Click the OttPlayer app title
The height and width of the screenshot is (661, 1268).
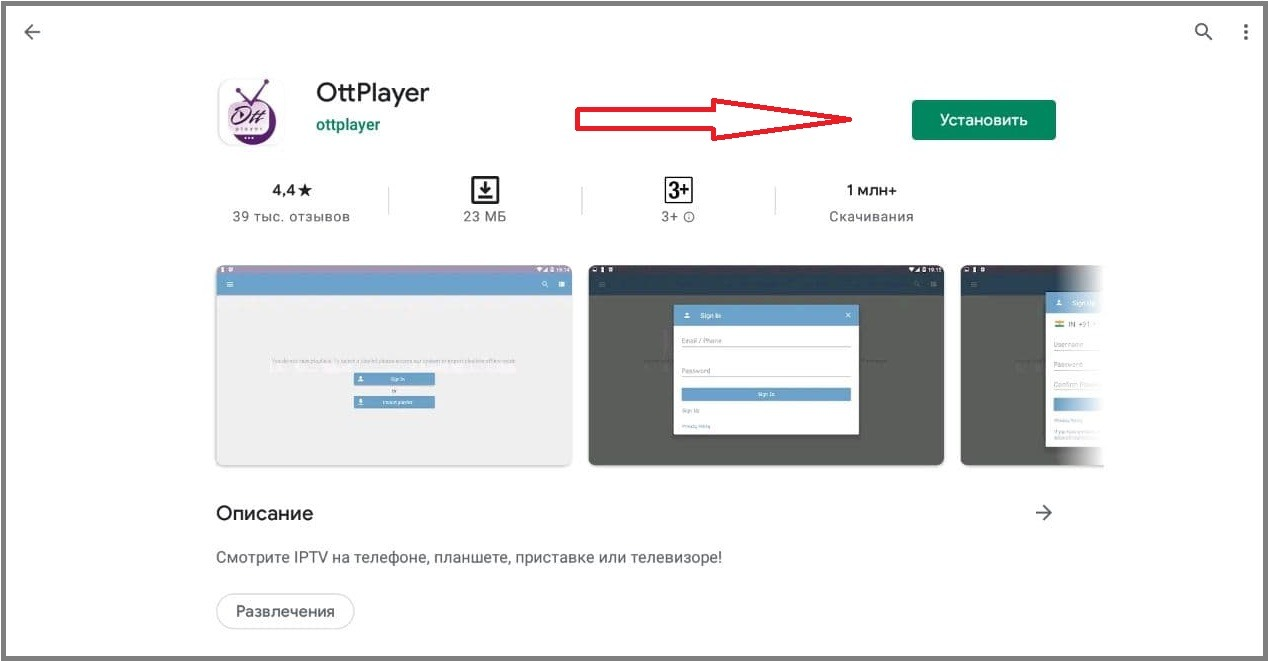(x=372, y=93)
